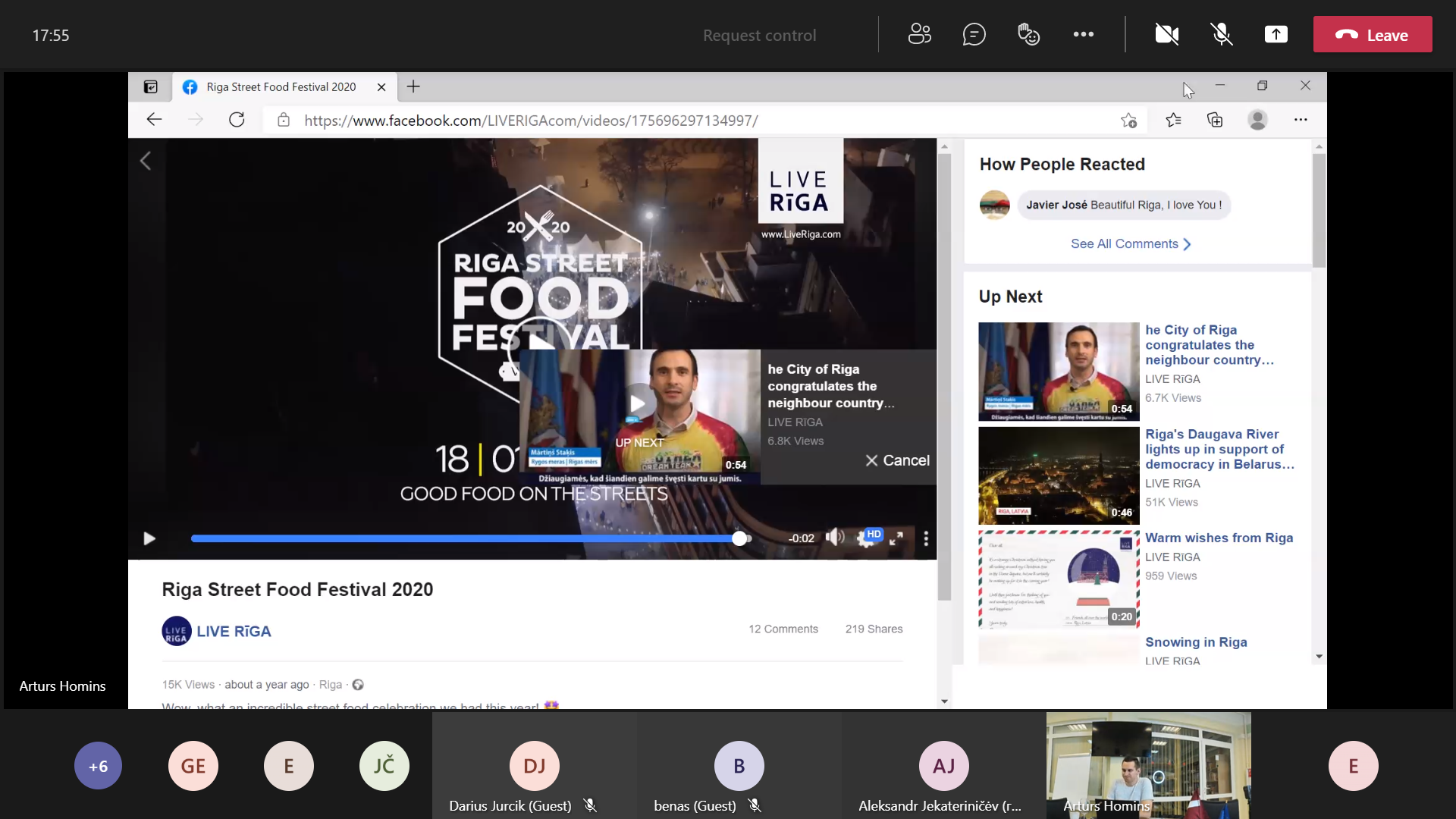Open Daugava River video thumbnail
Screen dimensions: 1456x819
(1059, 475)
